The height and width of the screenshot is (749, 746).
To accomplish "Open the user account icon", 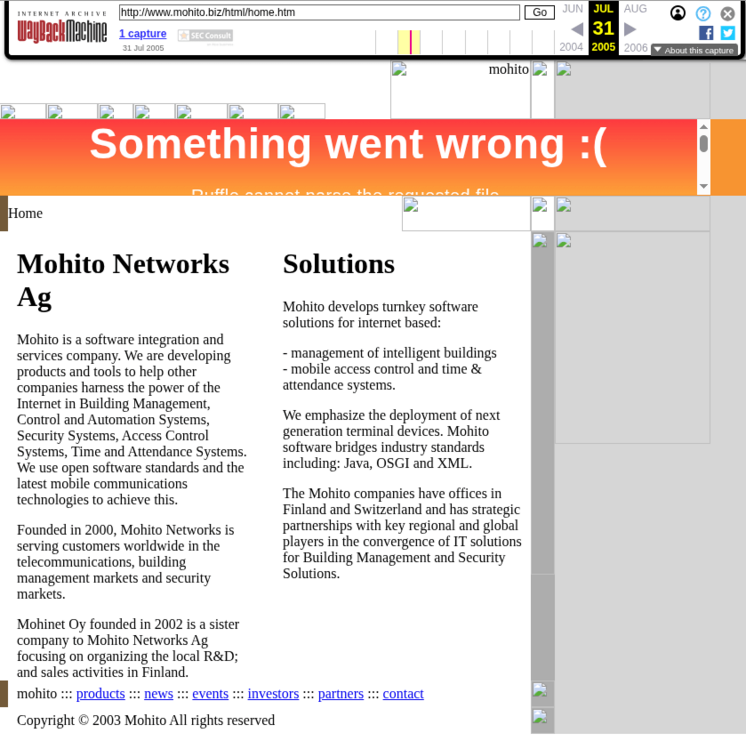I will coord(678,13).
